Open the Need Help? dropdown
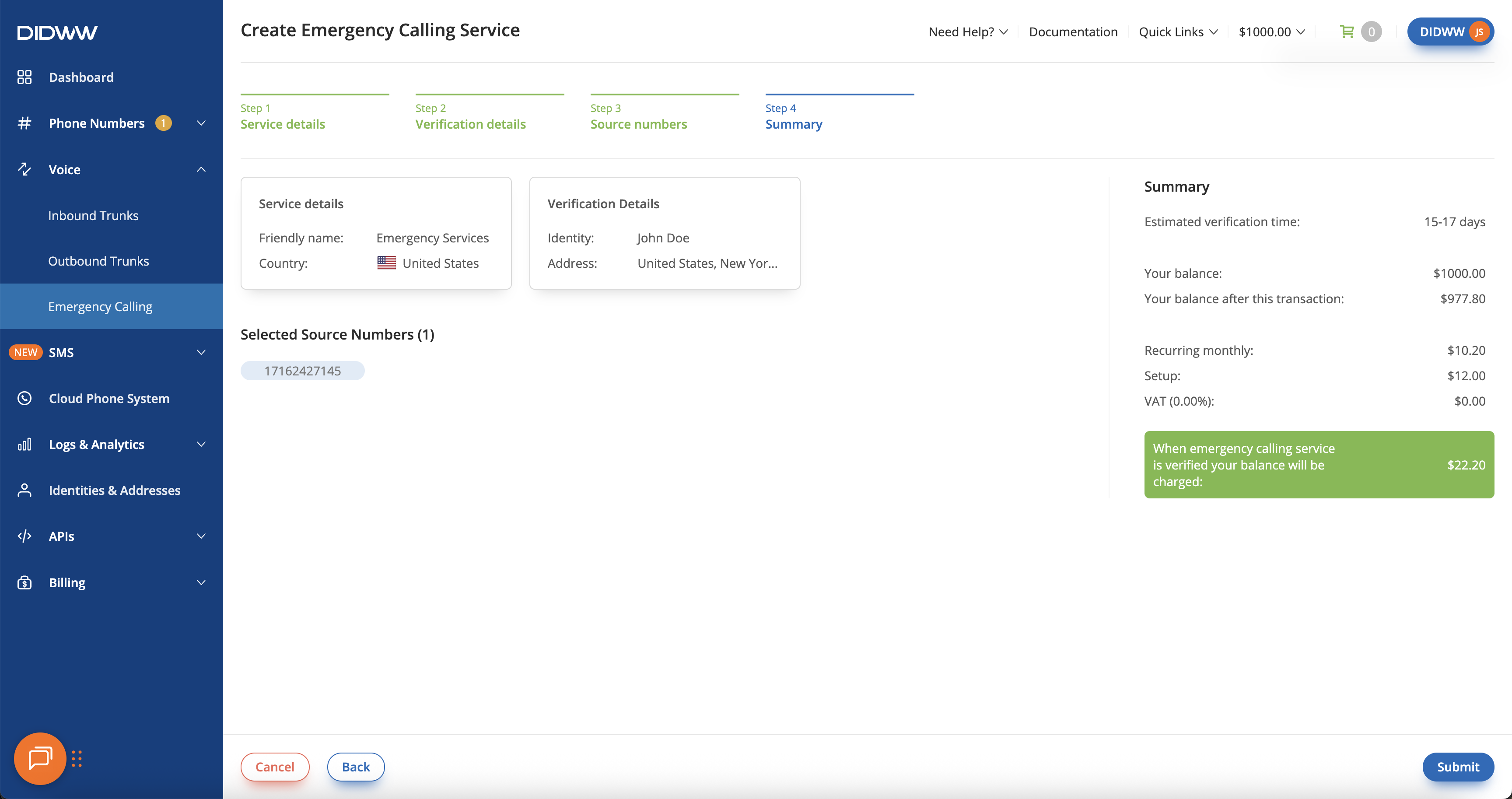Screen dimensions: 1512x799 pos(967,32)
